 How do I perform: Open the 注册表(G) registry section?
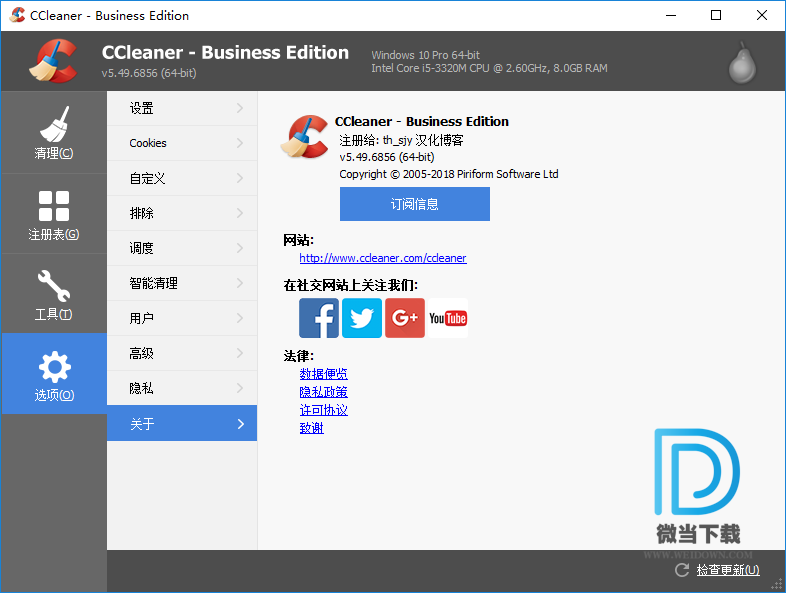(54, 215)
